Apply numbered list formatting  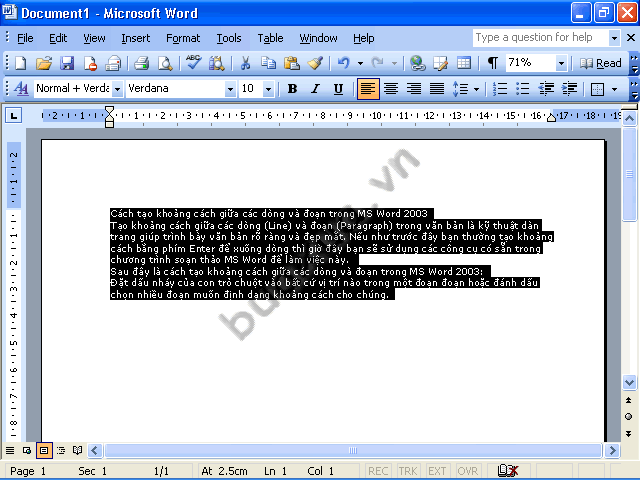(500, 89)
